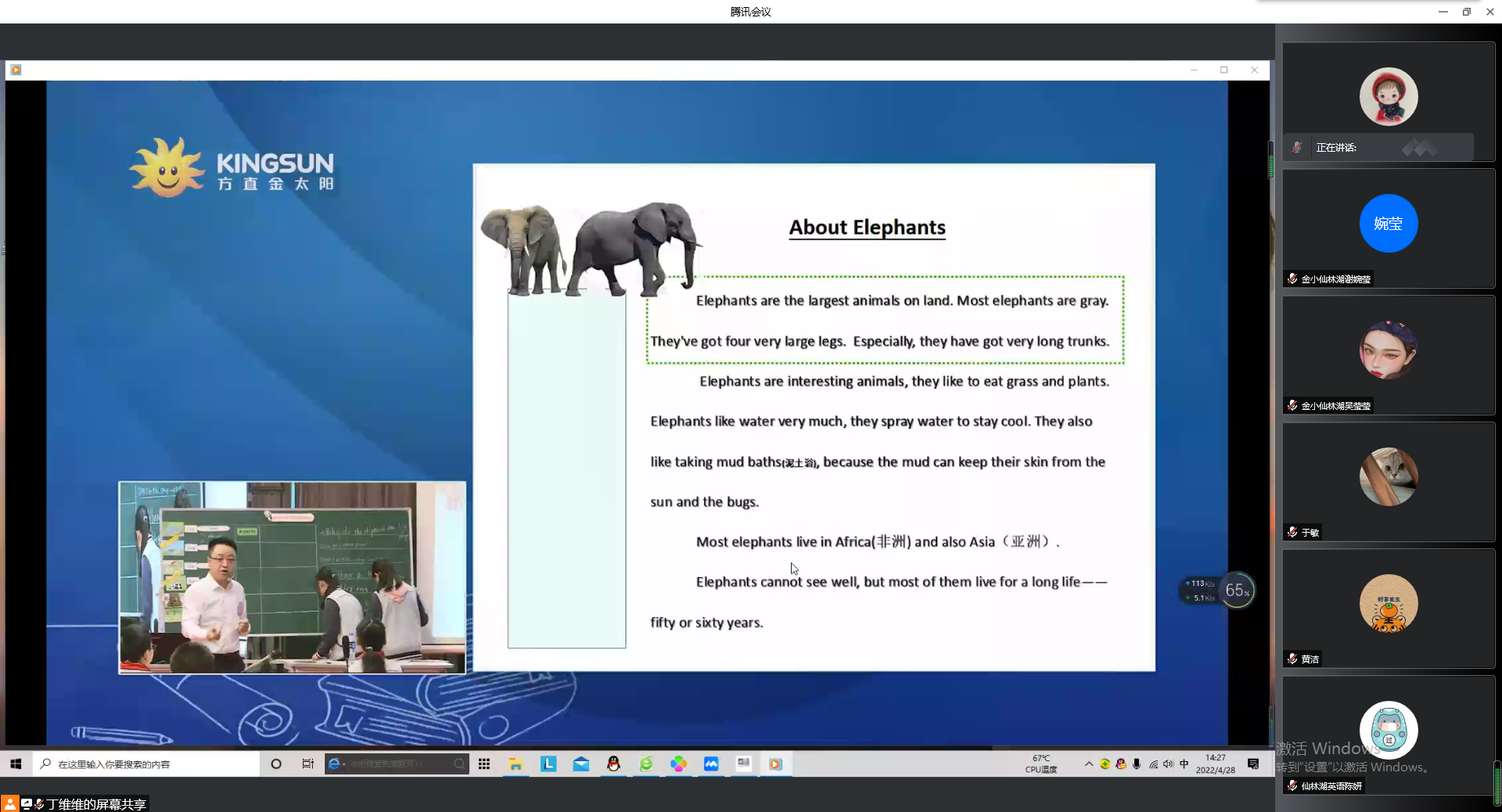Open the colorful pinwheel app on the taskbar

point(678,763)
